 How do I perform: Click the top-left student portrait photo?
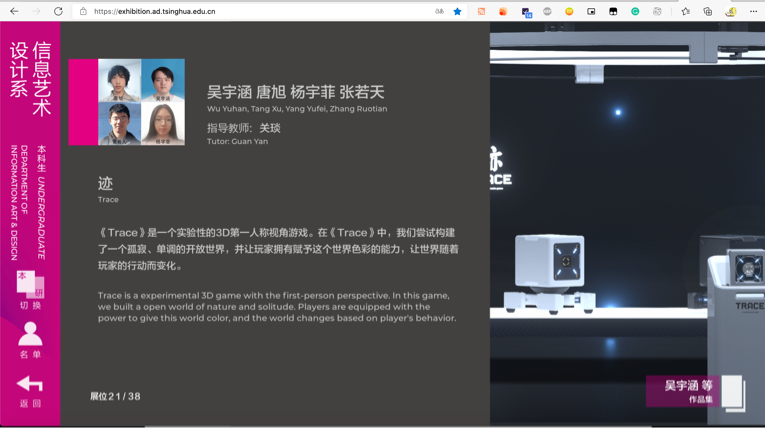(119, 81)
